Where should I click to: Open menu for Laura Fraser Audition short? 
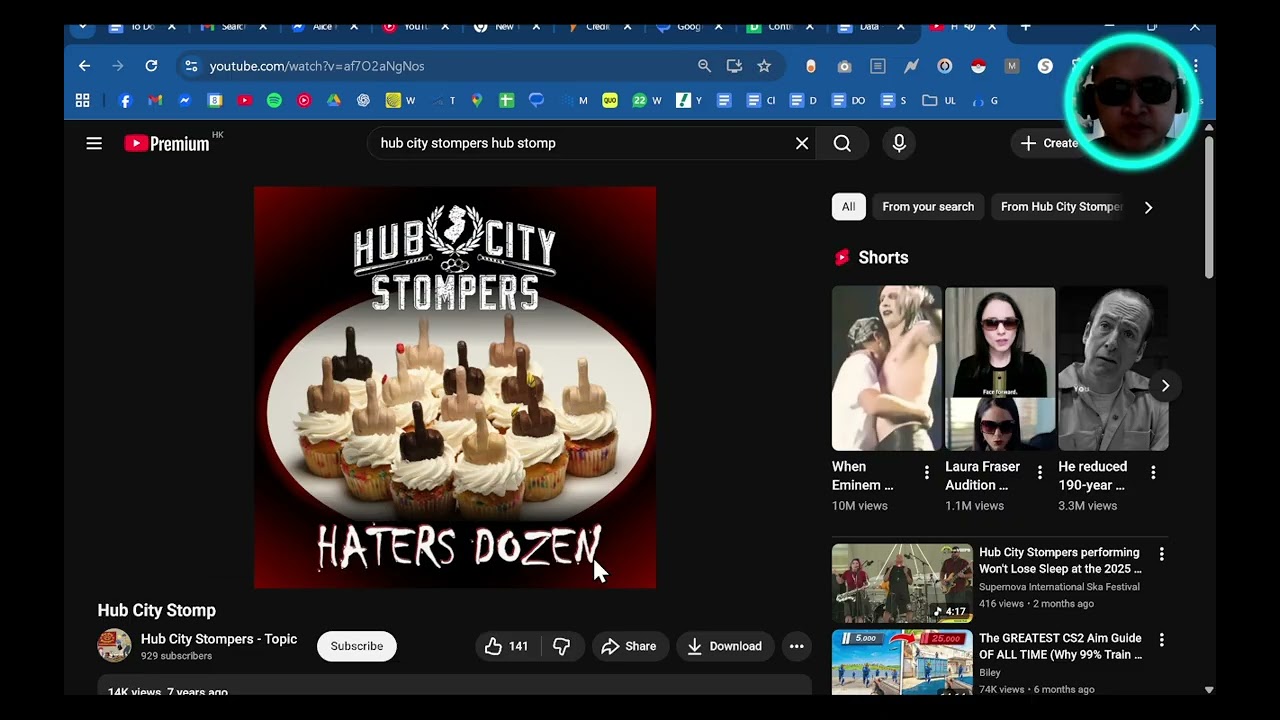pyautogui.click(x=1040, y=472)
